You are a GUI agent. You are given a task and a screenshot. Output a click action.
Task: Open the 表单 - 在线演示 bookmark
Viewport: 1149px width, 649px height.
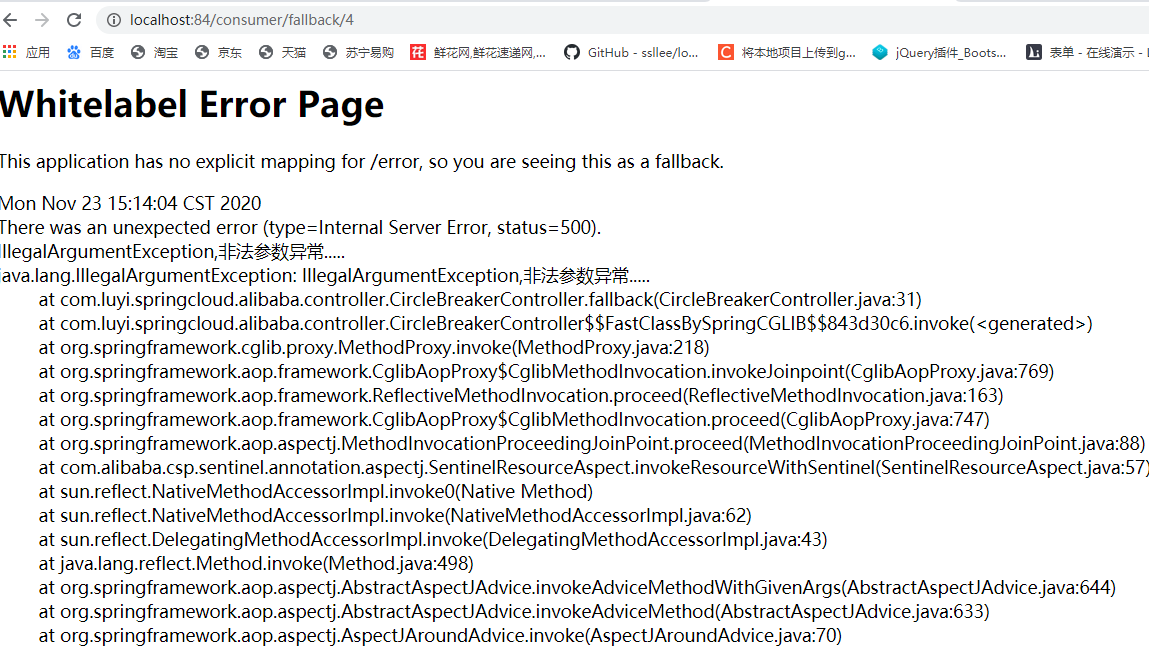tap(1087, 52)
